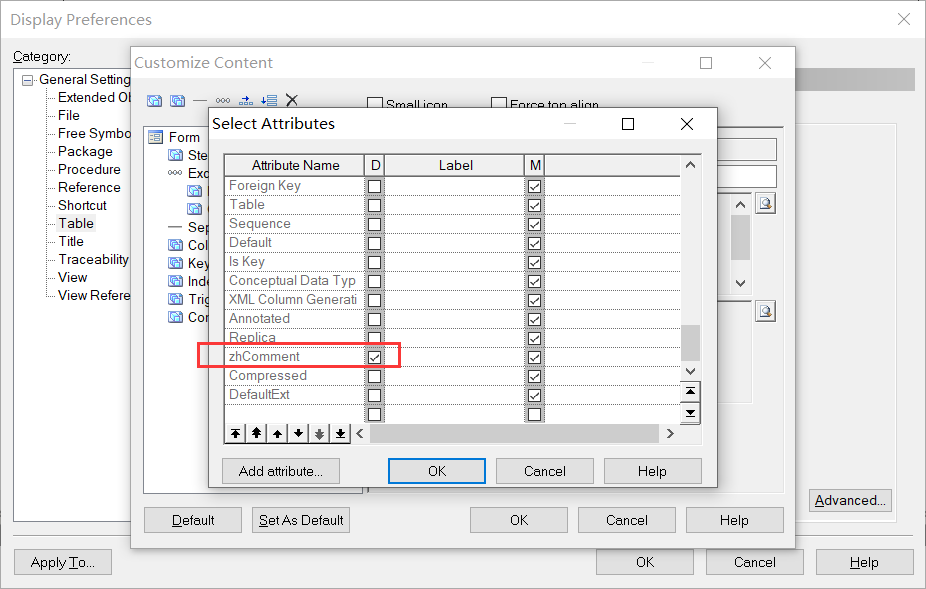The height and width of the screenshot is (589, 926).
Task: Check the D box for Sequence
Action: pyautogui.click(x=374, y=224)
